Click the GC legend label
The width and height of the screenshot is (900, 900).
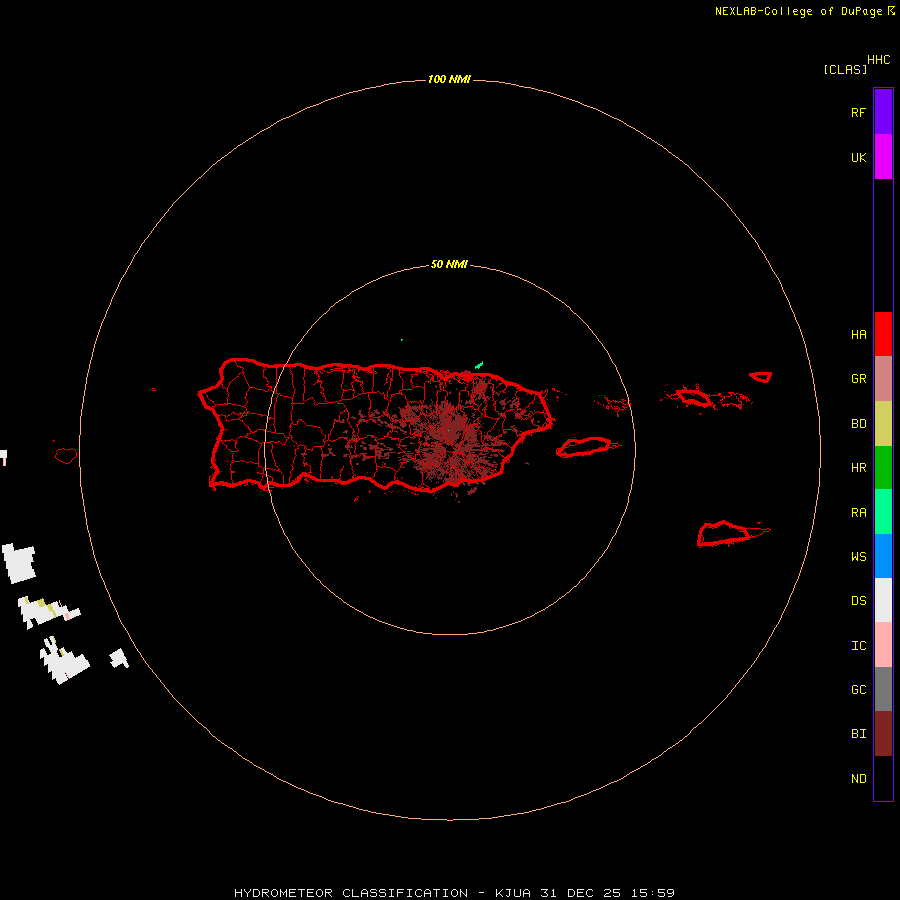[x=858, y=690]
